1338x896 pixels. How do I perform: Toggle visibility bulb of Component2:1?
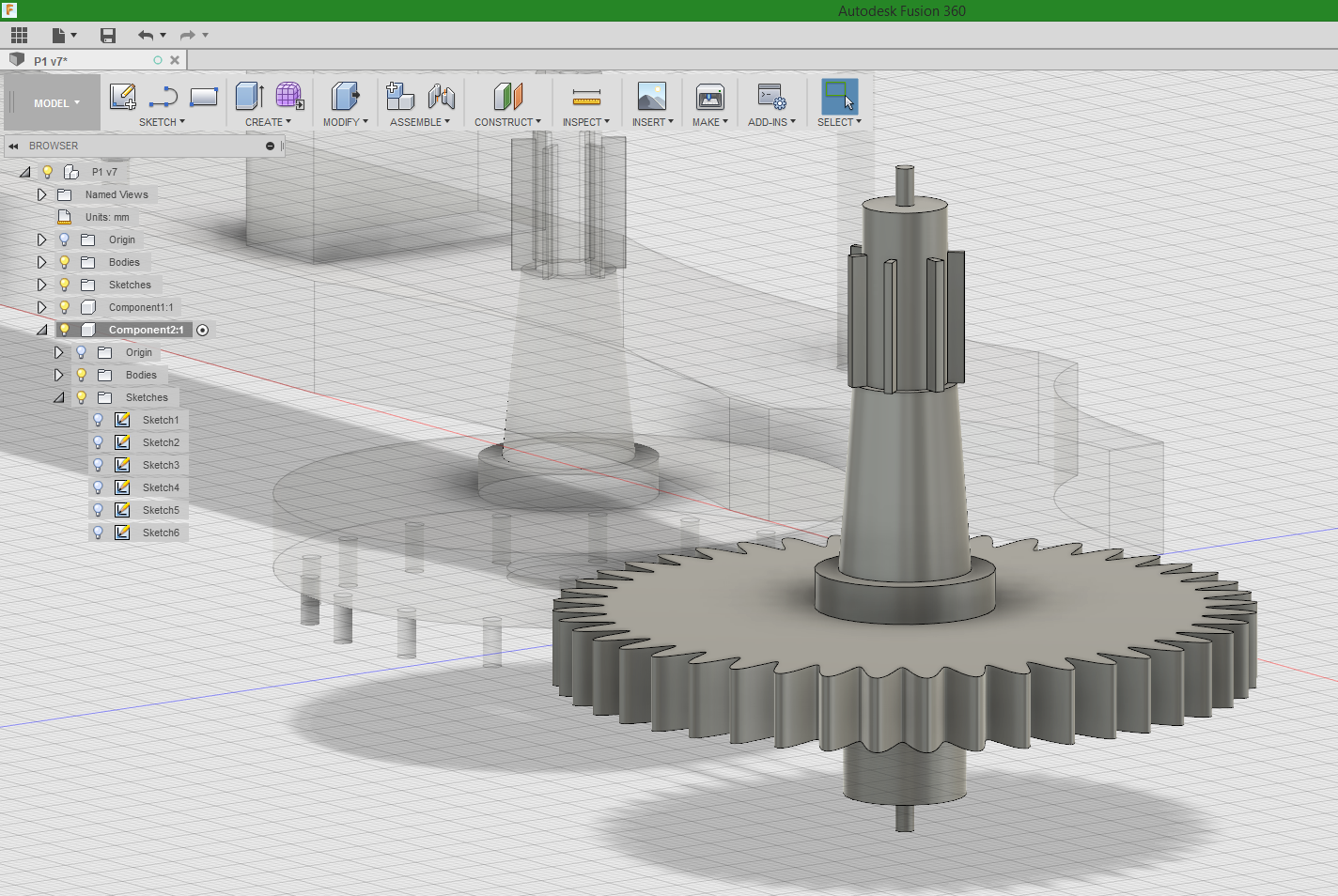click(65, 330)
